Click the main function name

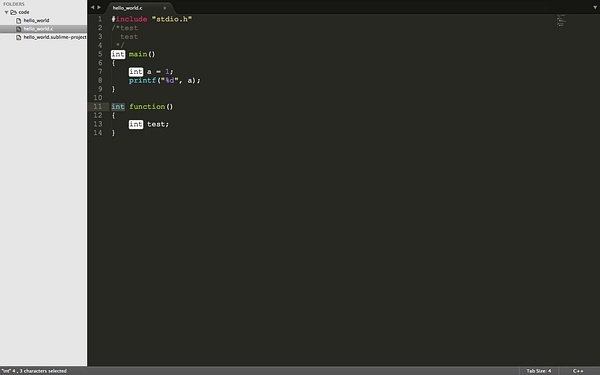(138, 54)
